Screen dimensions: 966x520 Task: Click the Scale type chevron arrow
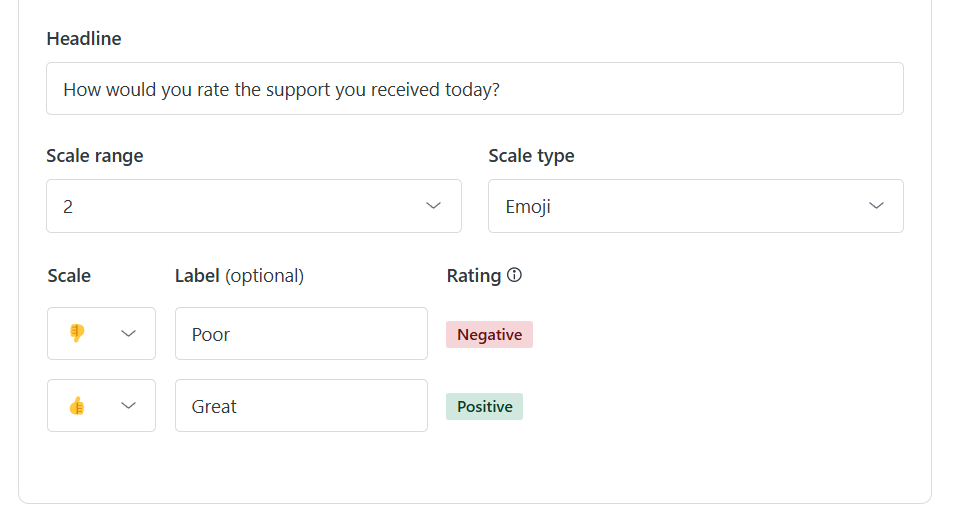[876, 206]
